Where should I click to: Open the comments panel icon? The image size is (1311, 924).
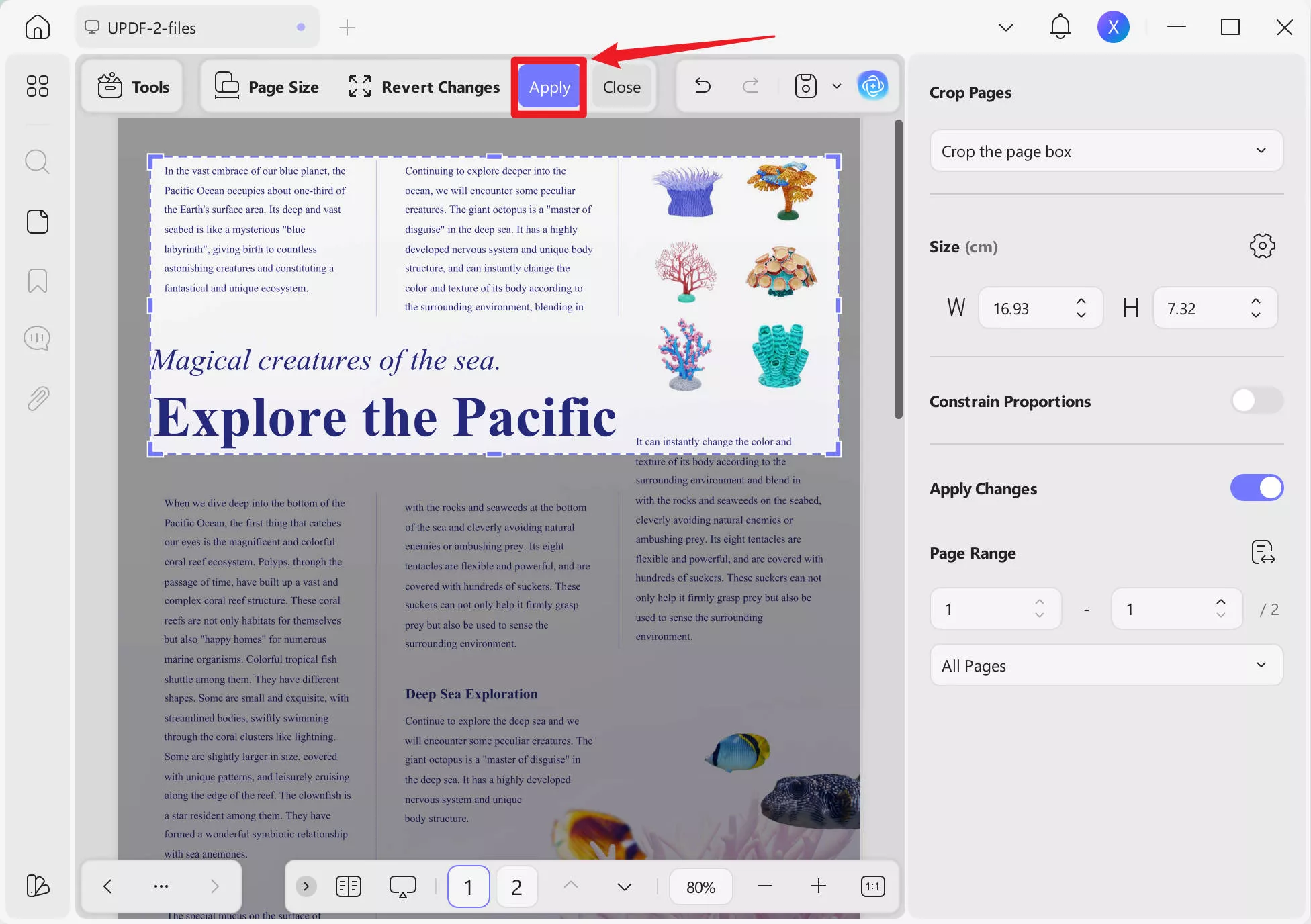(38, 338)
